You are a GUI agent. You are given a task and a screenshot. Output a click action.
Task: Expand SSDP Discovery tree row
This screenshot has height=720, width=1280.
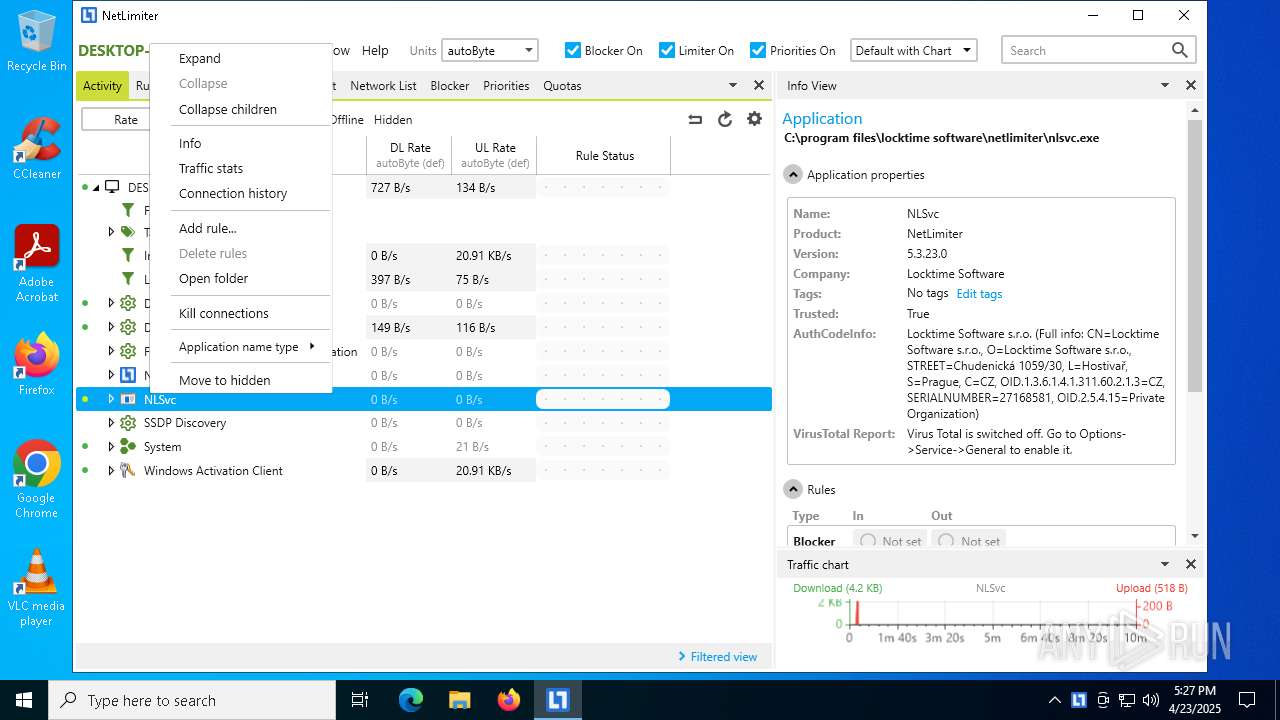[111, 423]
